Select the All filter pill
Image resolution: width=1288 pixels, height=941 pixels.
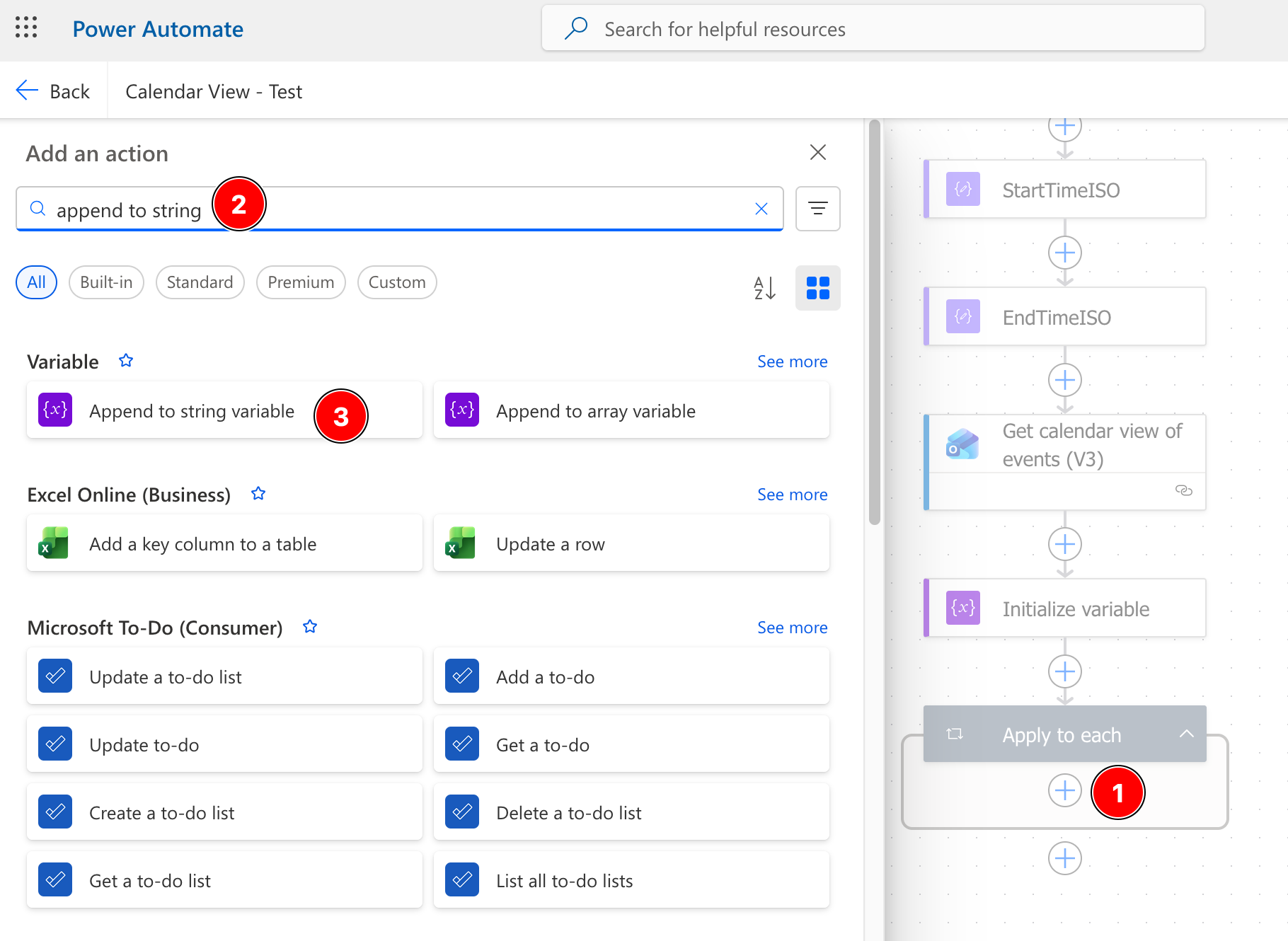pyautogui.click(x=36, y=282)
